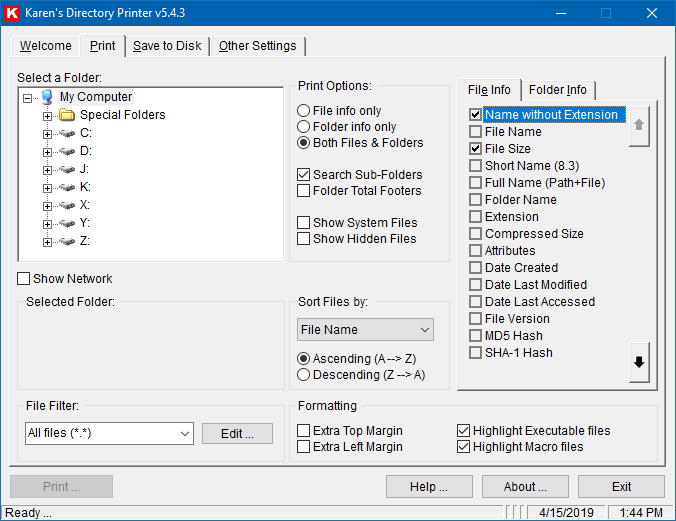The height and width of the screenshot is (521, 676).
Task: Choose Descending (Z --> A) sort order
Action: [304, 375]
